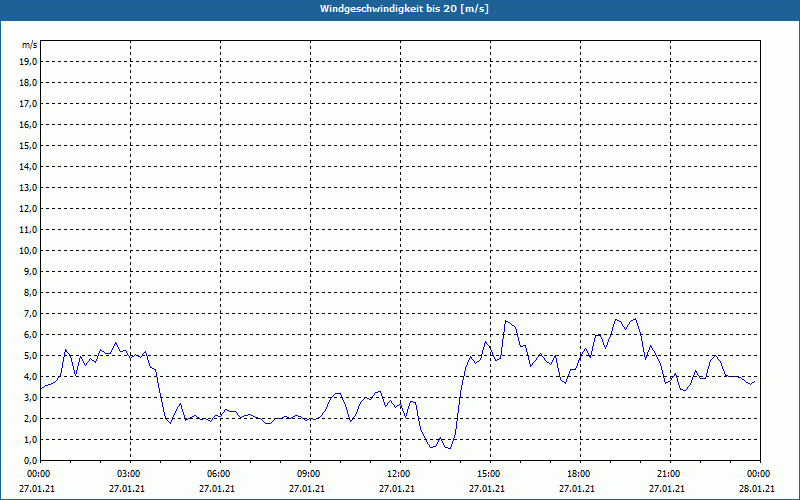Select the '17,0' y-axis value
This screenshot has width=800, height=500.
point(28,104)
